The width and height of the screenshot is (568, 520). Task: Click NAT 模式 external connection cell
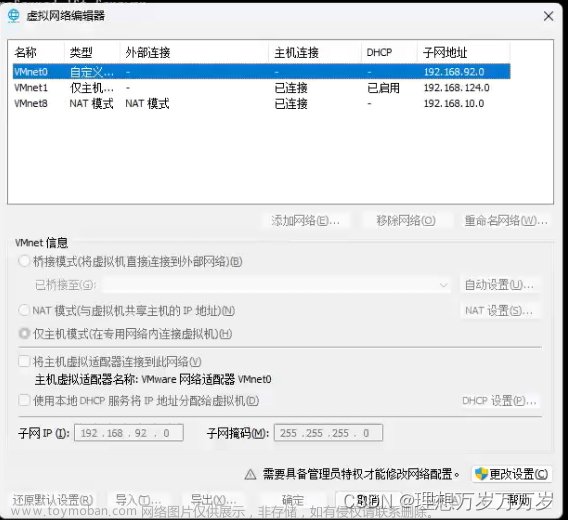pyautogui.click(x=147, y=104)
